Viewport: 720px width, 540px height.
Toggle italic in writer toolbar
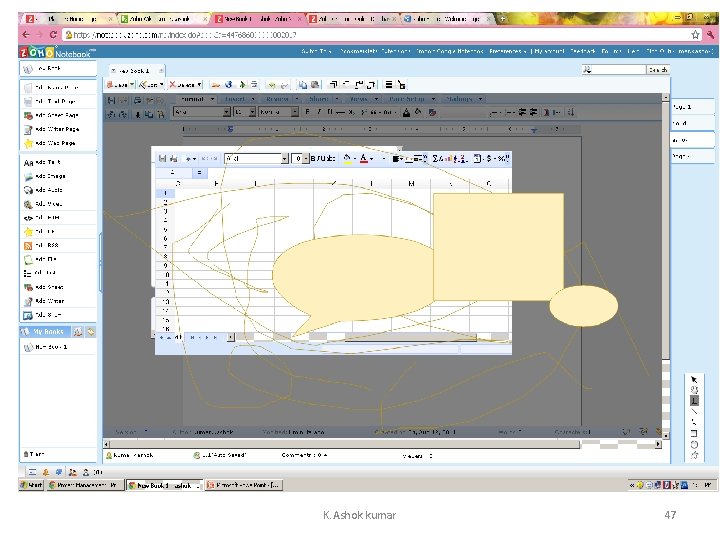tap(319, 112)
